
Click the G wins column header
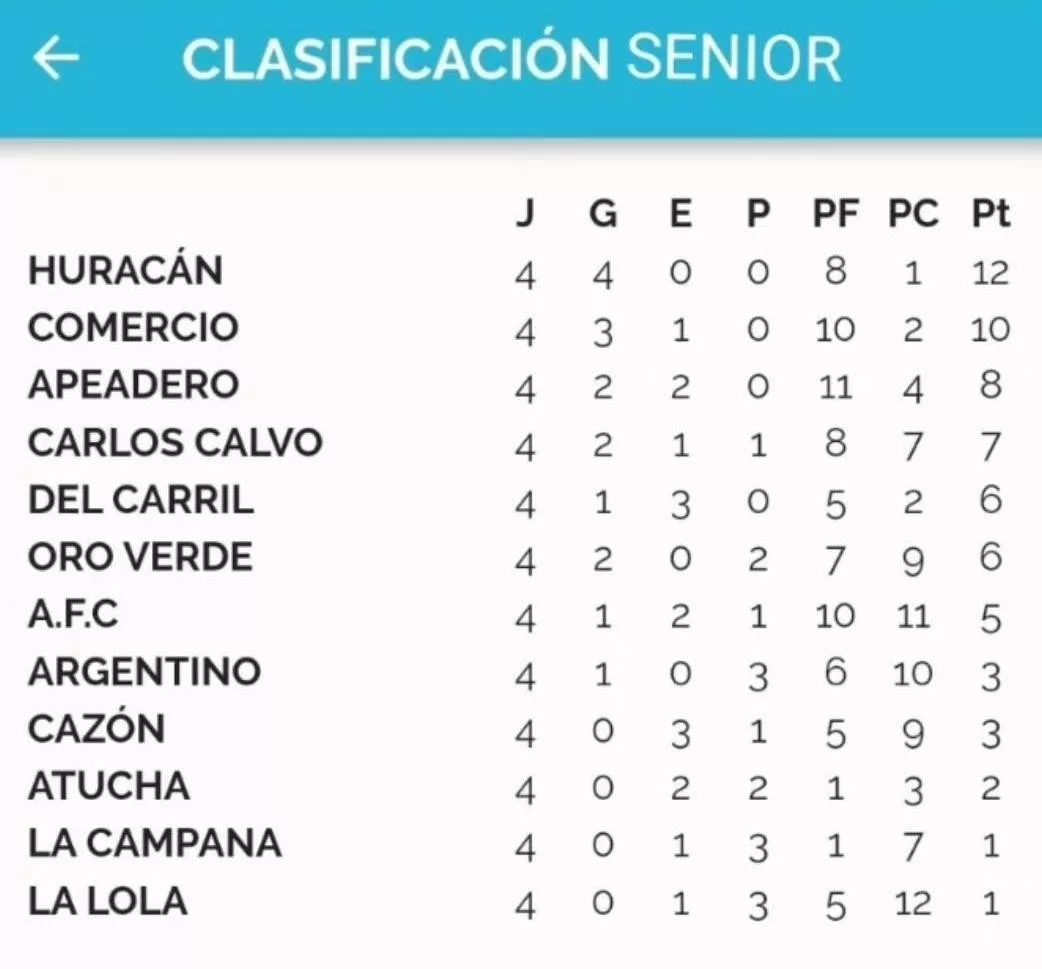pyautogui.click(x=602, y=213)
